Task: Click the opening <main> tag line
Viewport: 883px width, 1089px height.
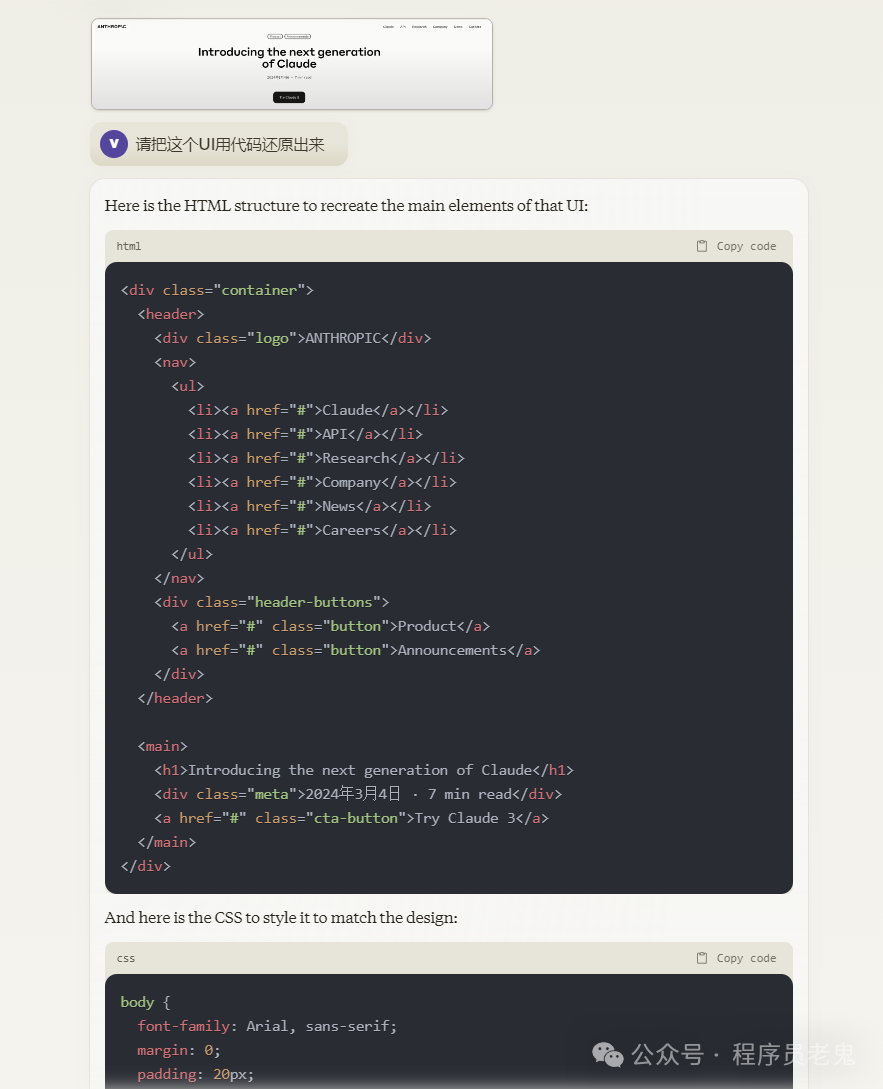Action: (163, 746)
